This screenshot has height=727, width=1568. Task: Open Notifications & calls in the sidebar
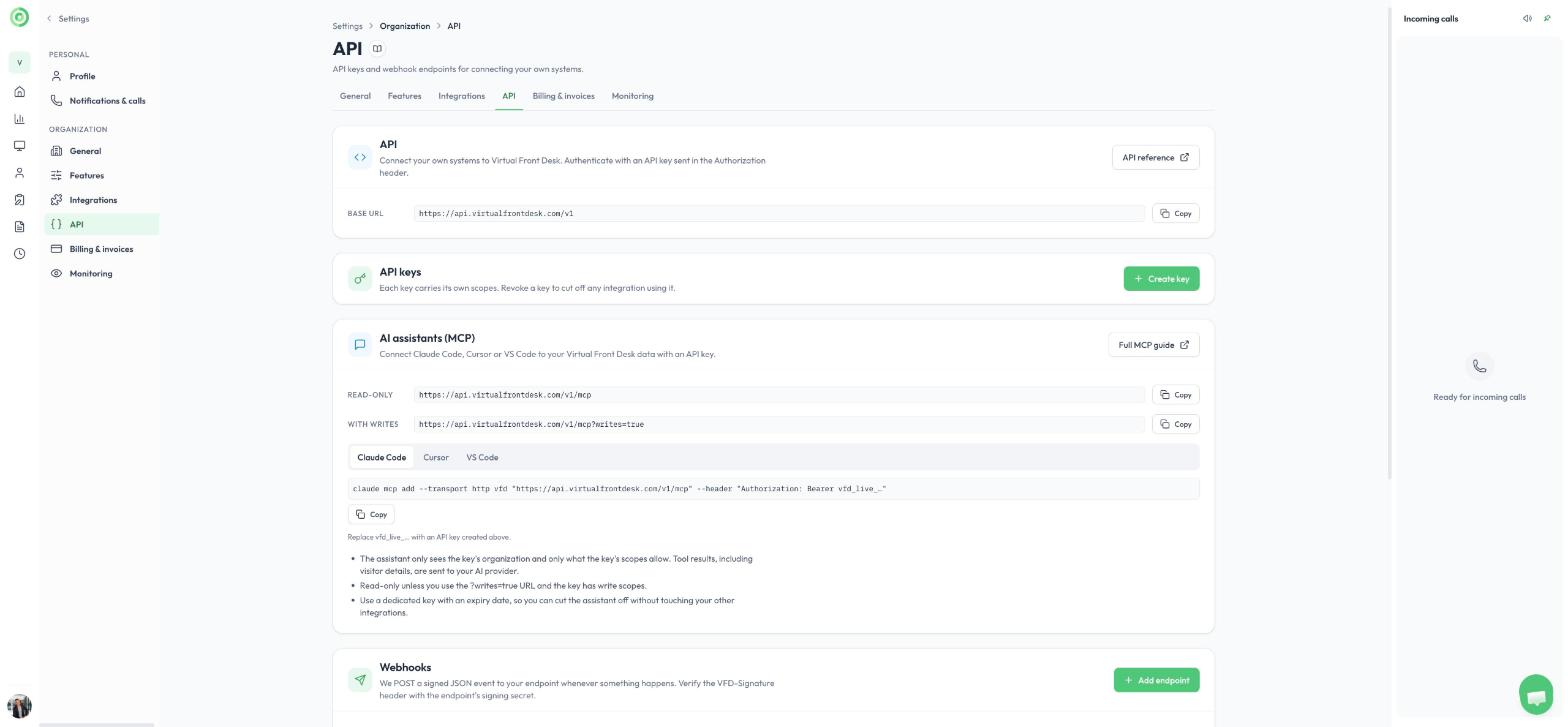click(101, 101)
